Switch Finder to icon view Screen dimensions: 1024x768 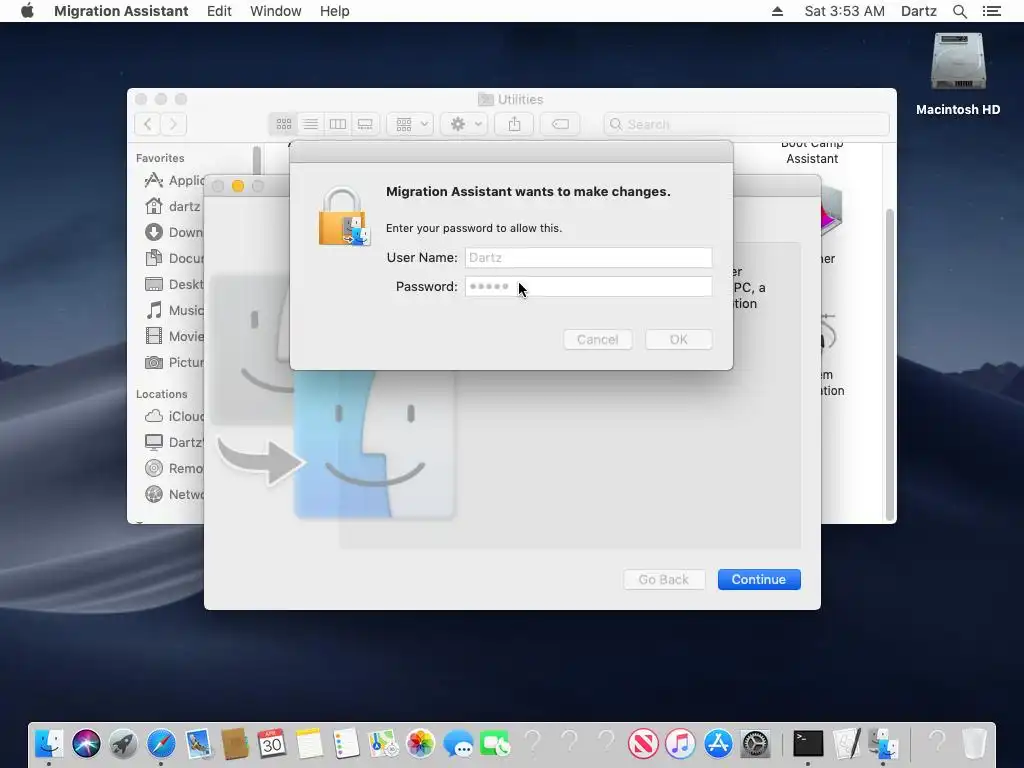tap(283, 124)
